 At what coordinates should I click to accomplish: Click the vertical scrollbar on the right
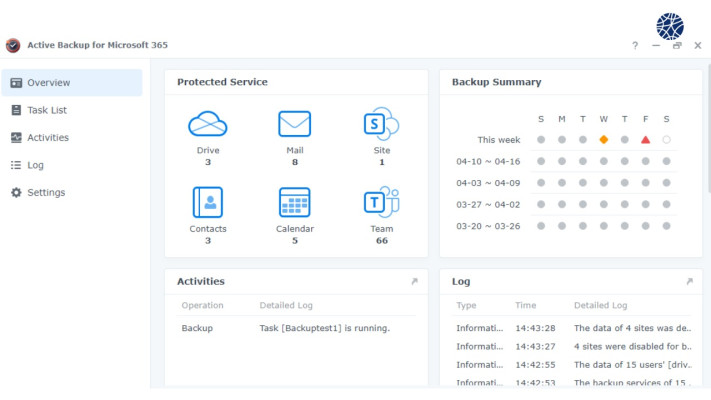click(x=709, y=130)
